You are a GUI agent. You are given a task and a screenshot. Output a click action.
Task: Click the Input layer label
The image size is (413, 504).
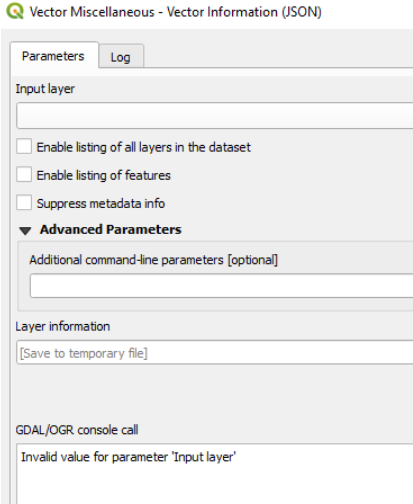point(45,89)
